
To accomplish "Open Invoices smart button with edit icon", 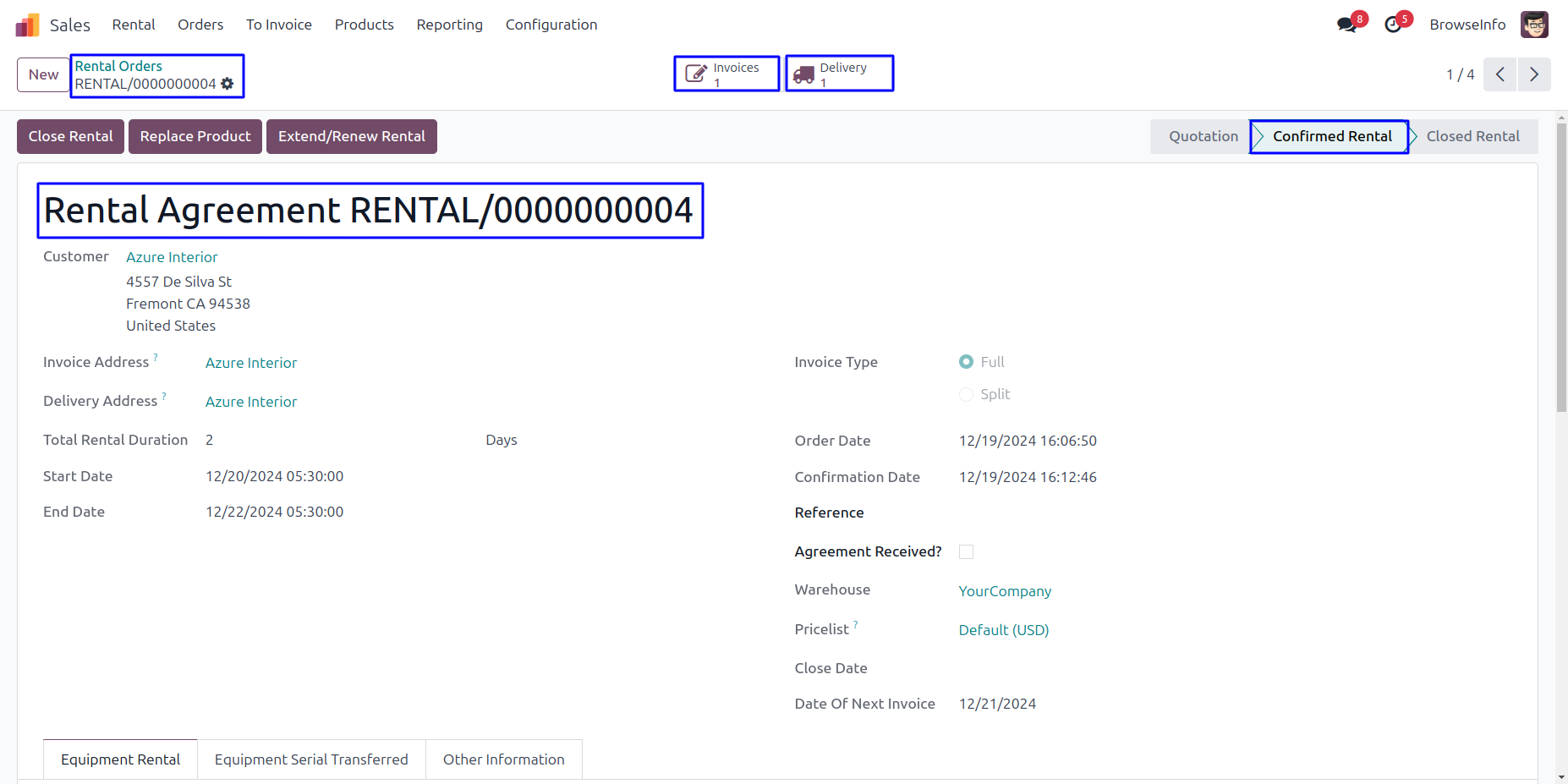I will click(x=726, y=74).
